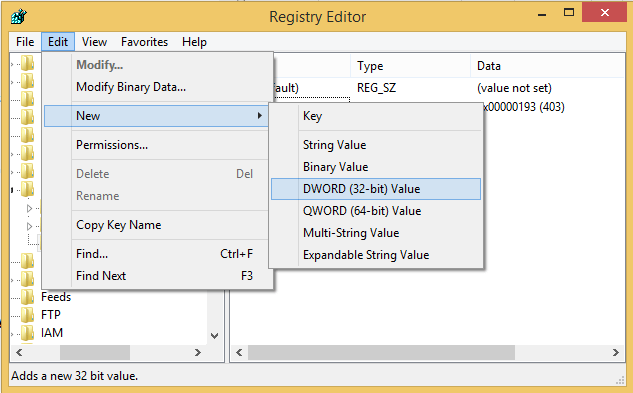Click the values pane horizontal scrollbar thumb
The width and height of the screenshot is (633, 393).
coord(381,352)
